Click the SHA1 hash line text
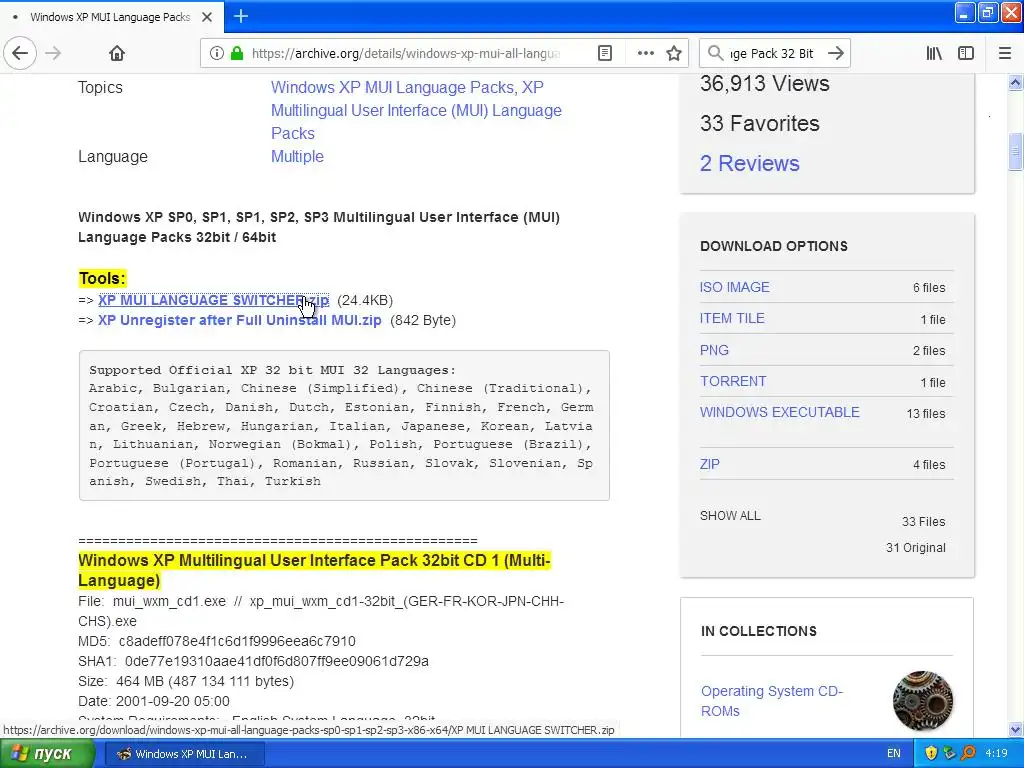The width and height of the screenshot is (1024, 768). (253, 661)
